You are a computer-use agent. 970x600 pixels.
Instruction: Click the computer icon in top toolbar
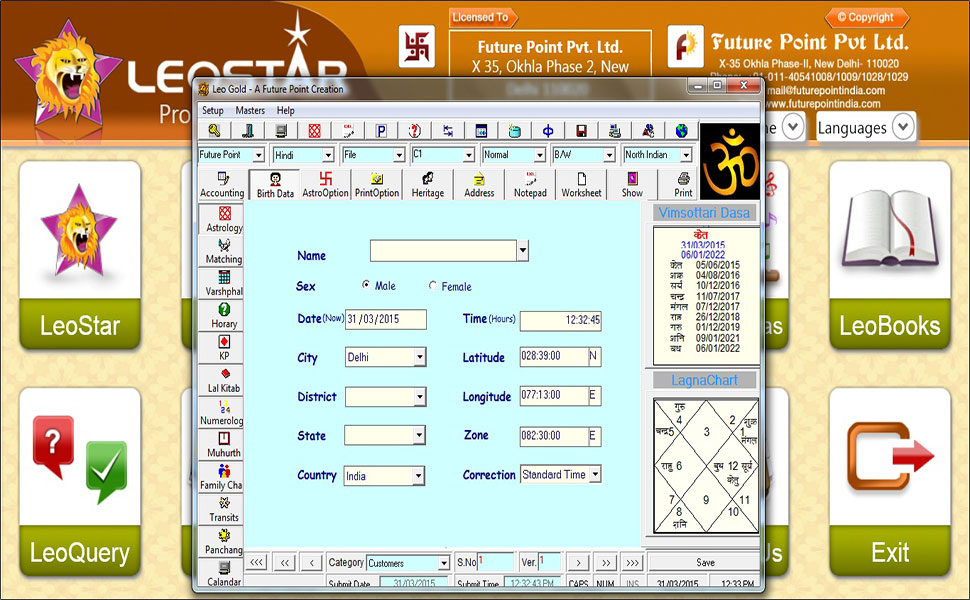click(x=281, y=131)
